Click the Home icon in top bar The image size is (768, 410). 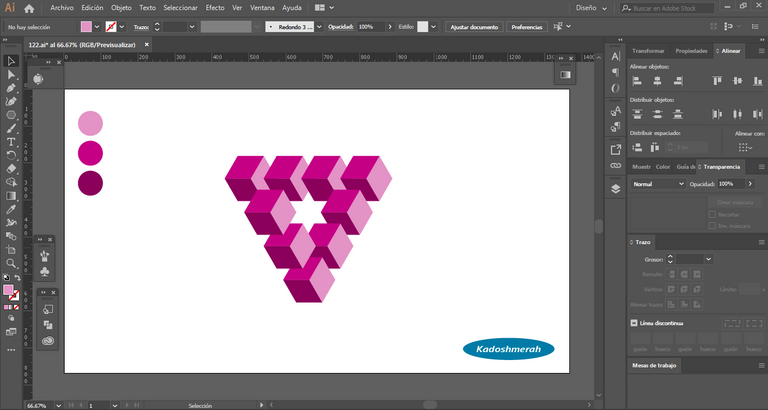[29, 8]
